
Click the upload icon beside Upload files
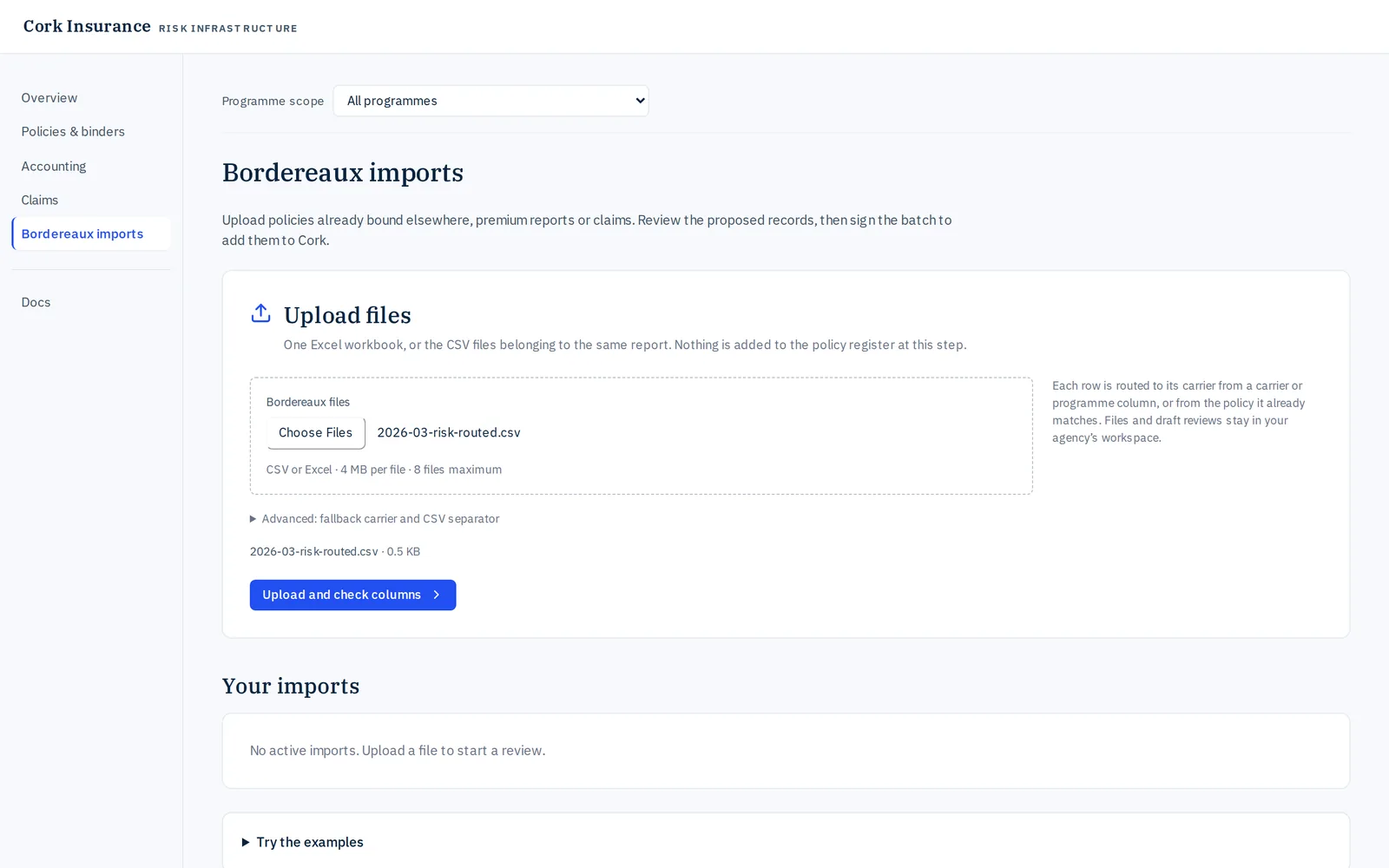pyautogui.click(x=260, y=313)
